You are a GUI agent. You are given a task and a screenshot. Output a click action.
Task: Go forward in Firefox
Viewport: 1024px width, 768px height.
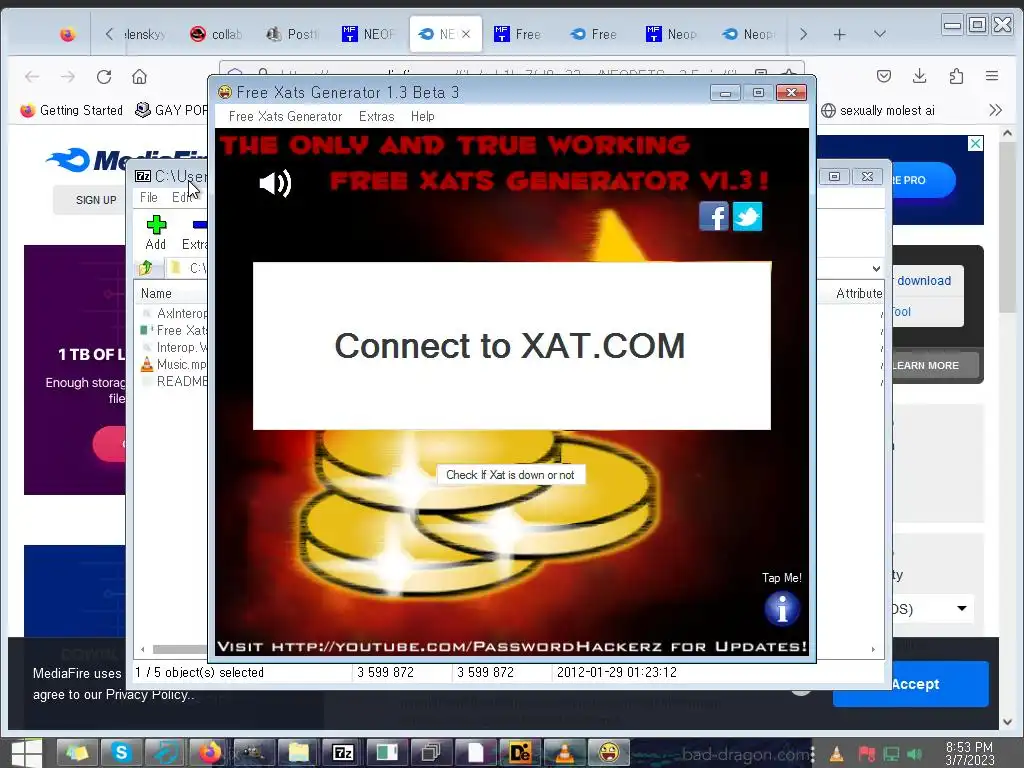pyautogui.click(x=68, y=76)
